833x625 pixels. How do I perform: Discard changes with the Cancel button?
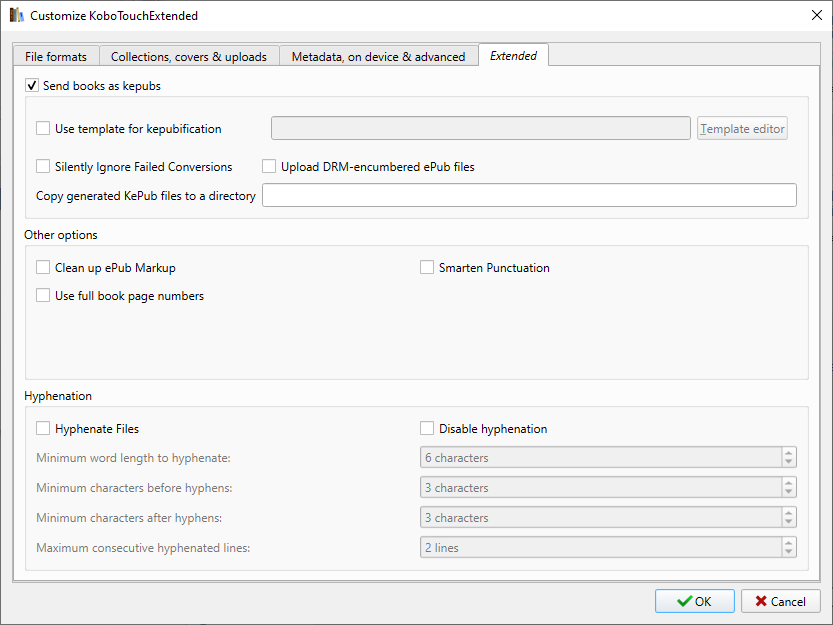(780, 601)
